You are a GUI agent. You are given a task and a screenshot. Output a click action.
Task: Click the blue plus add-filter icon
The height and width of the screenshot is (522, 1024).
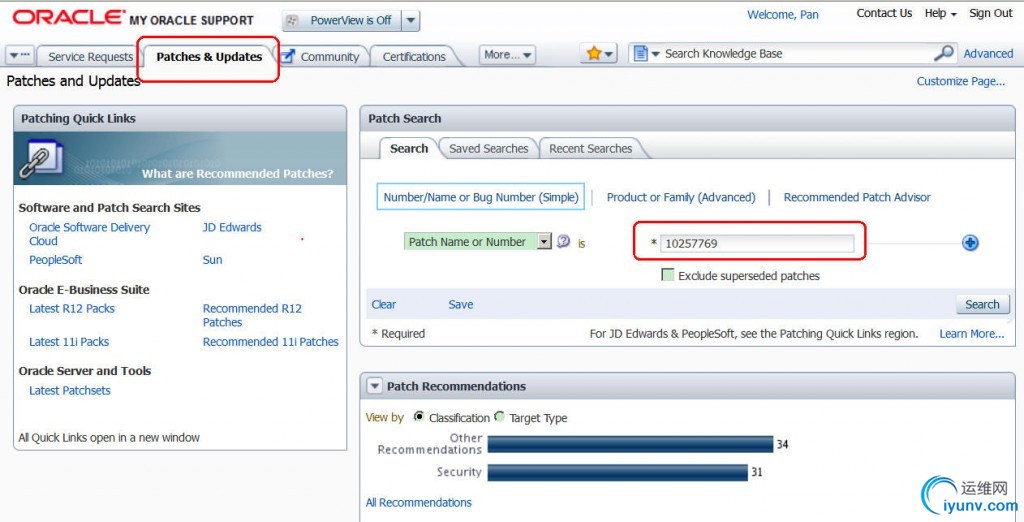pyautogui.click(x=970, y=243)
